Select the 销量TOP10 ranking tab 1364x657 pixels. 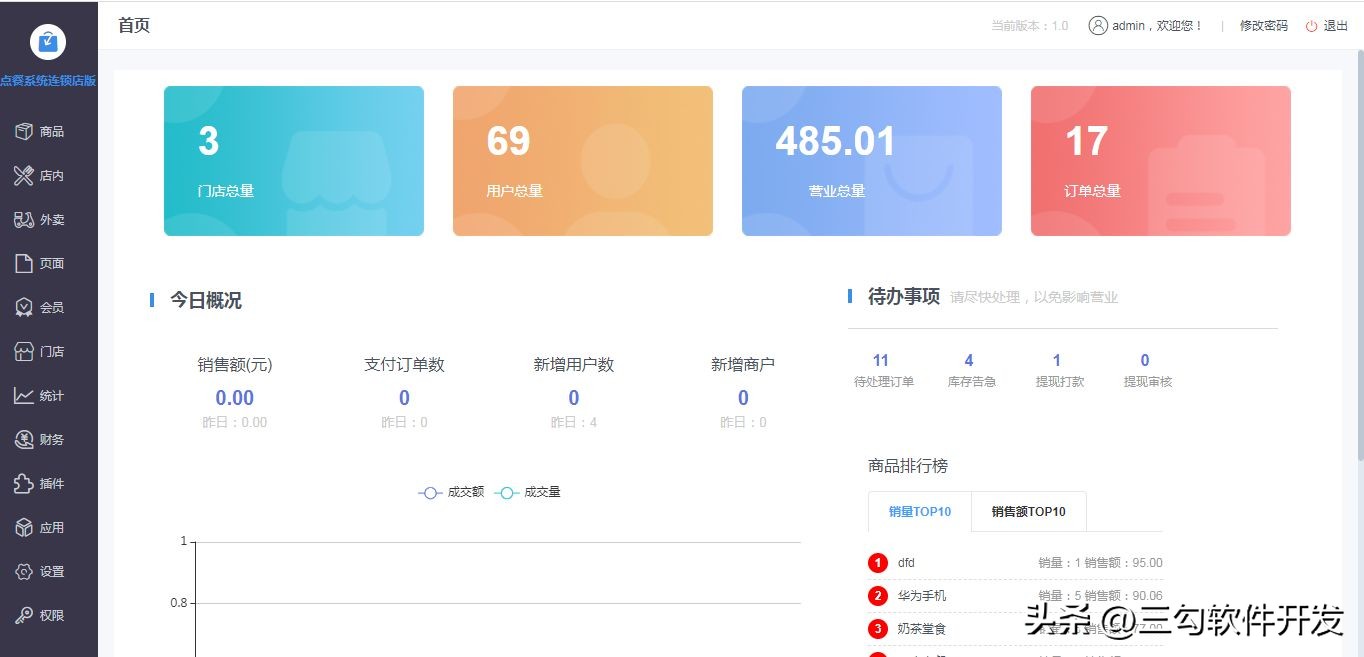click(919, 511)
